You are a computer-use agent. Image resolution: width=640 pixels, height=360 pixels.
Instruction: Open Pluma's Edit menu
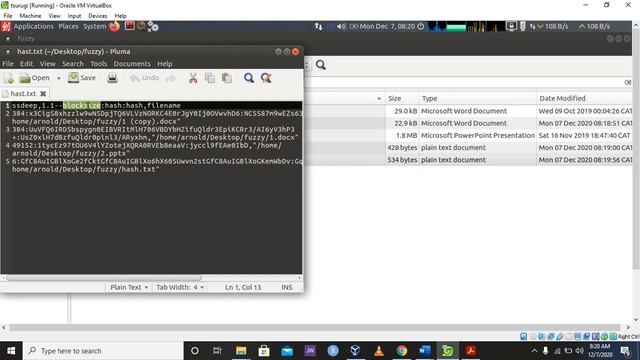pos(27,64)
